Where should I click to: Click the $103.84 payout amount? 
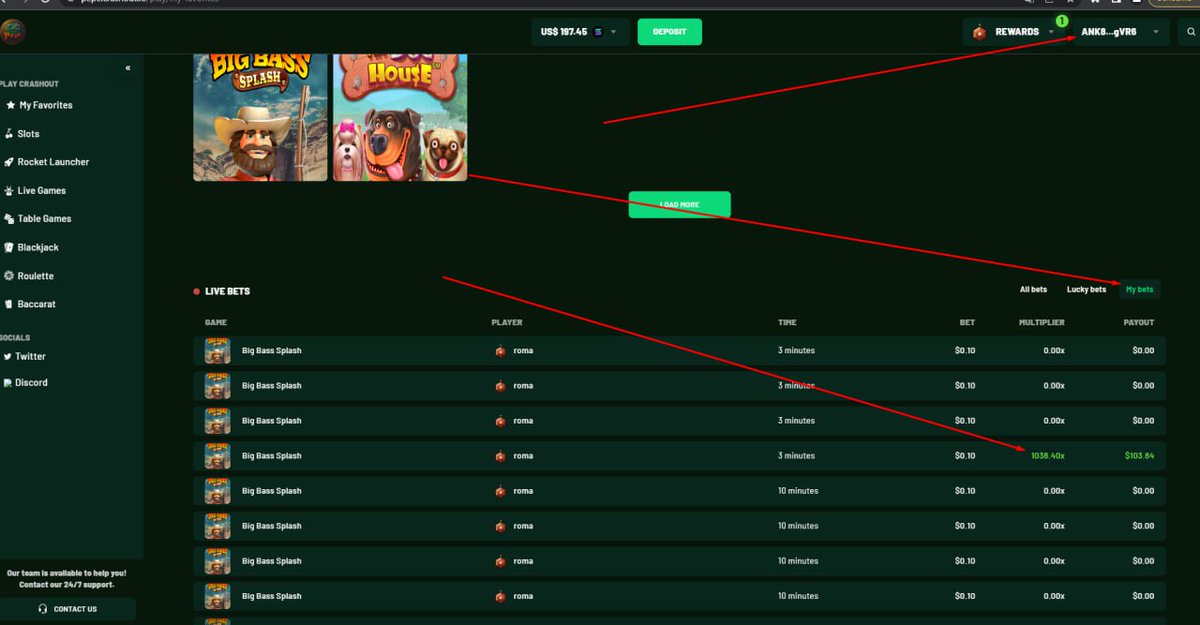[1139, 456]
